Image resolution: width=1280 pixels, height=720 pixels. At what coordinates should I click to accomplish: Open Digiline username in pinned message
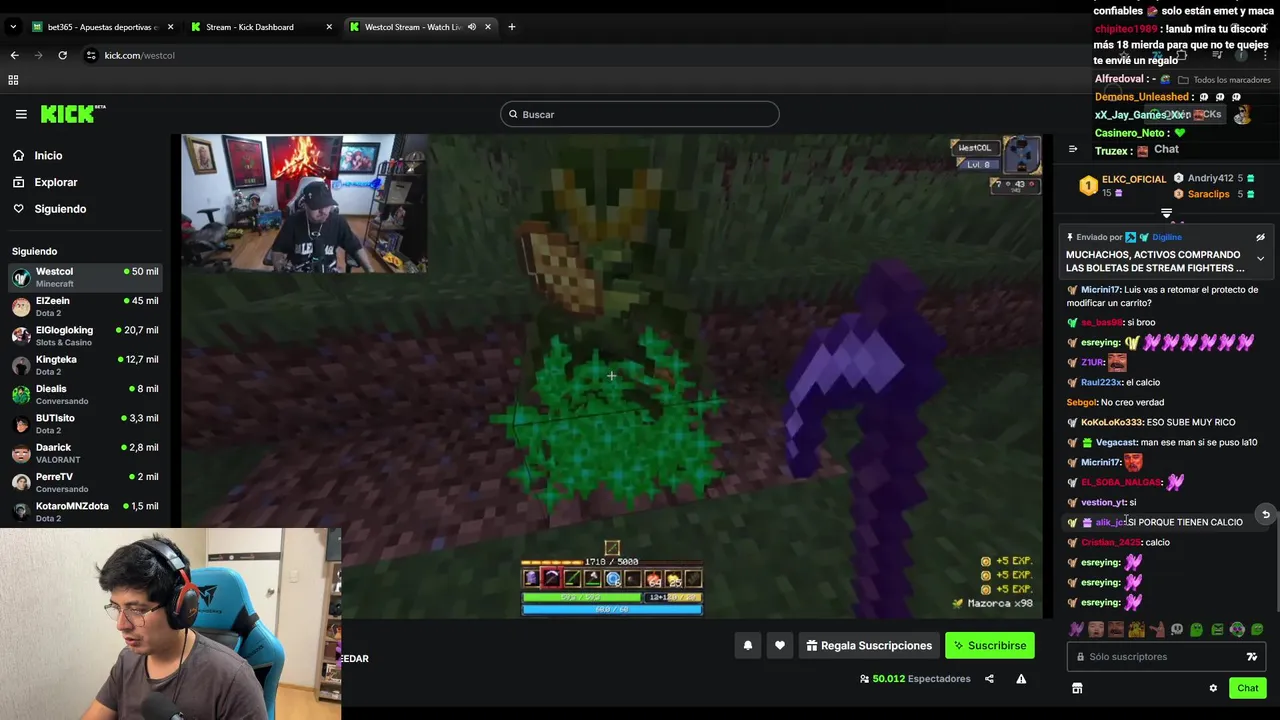(x=1166, y=238)
